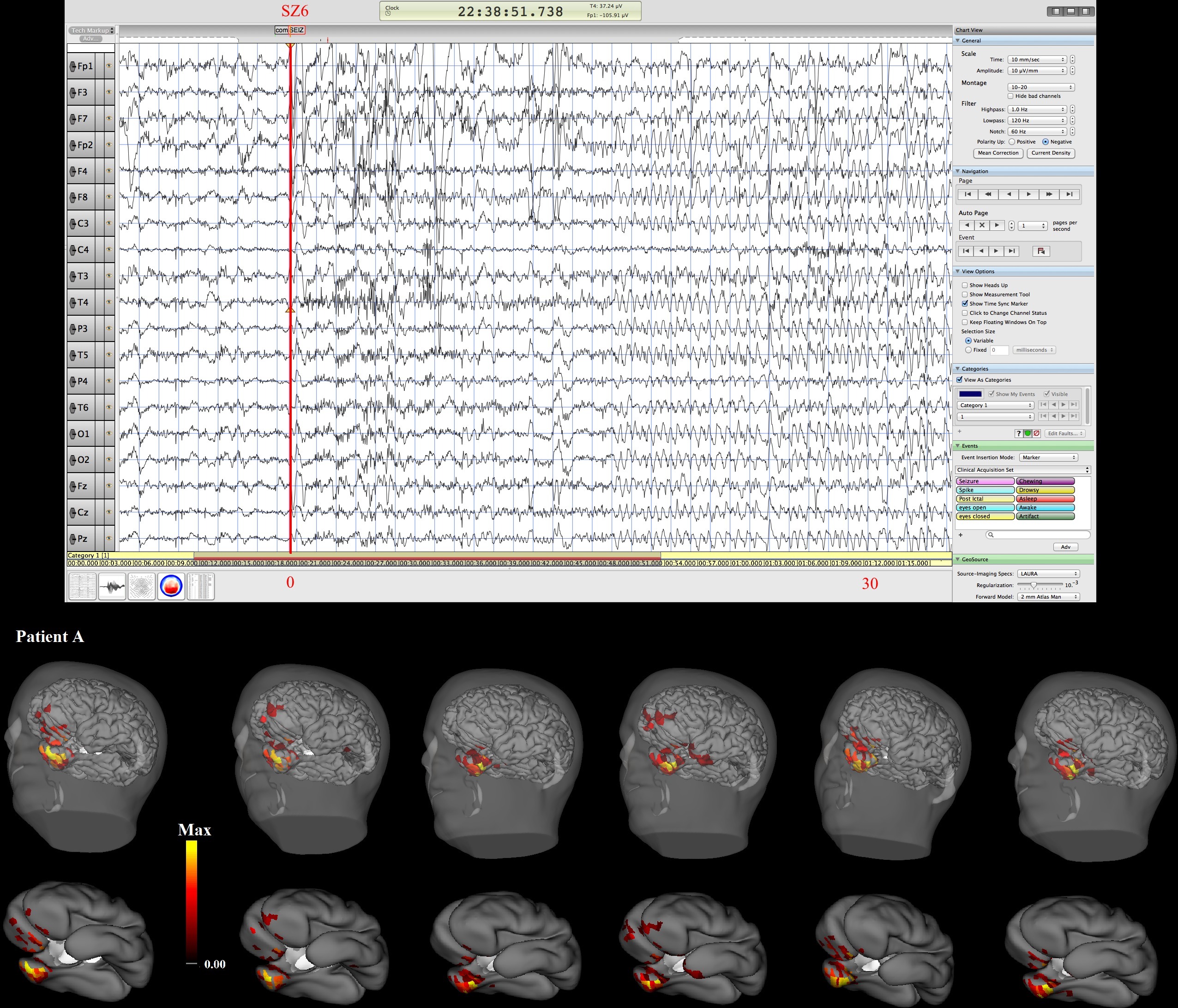1178x1008 pixels.
Task: Adjust the Regularization slider
Action: point(1034,585)
